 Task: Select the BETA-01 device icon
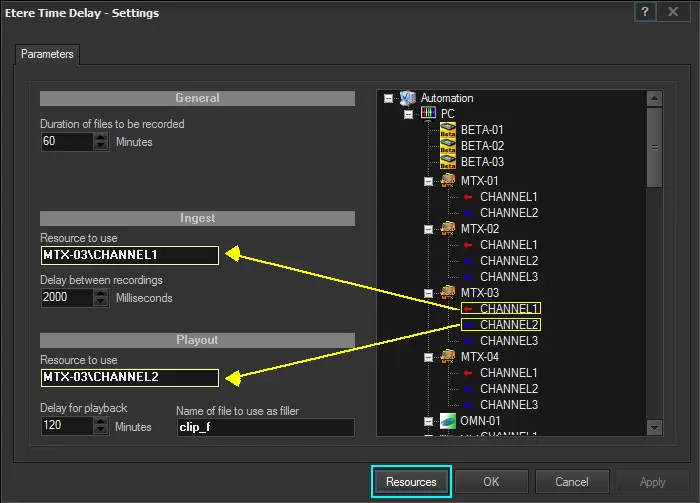(x=447, y=130)
